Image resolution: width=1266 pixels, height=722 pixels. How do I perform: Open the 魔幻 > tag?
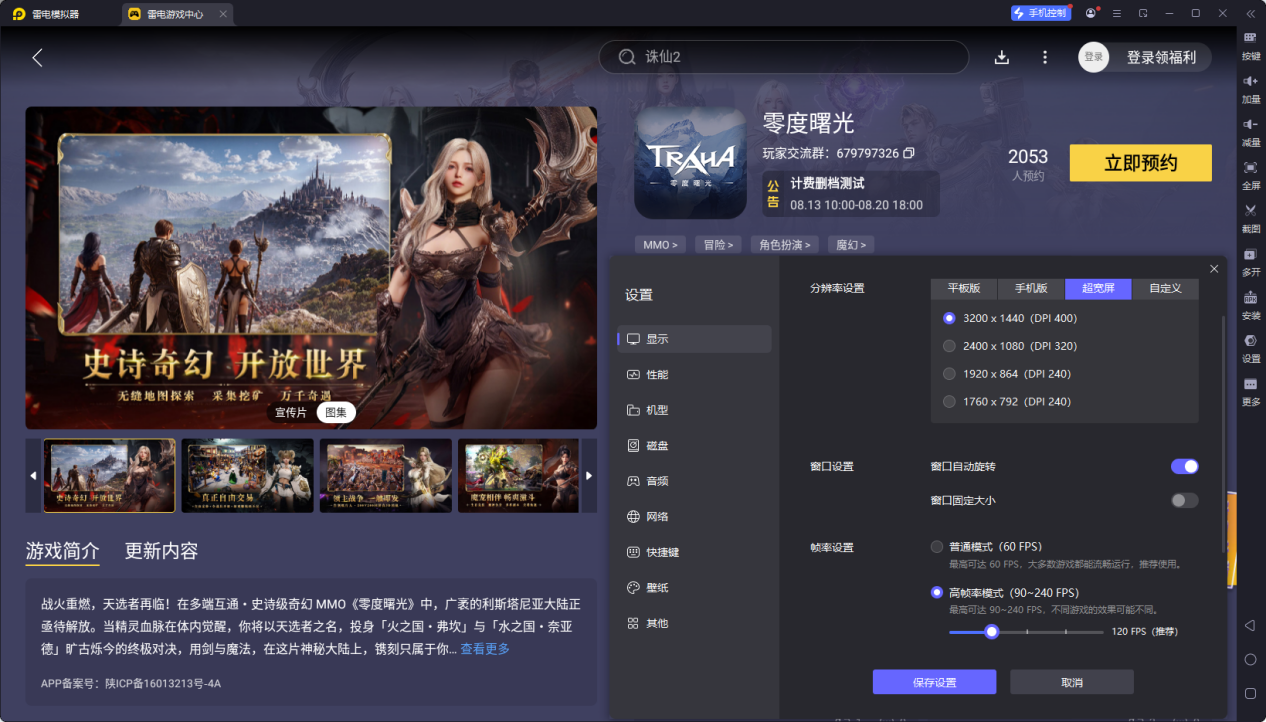pos(851,244)
